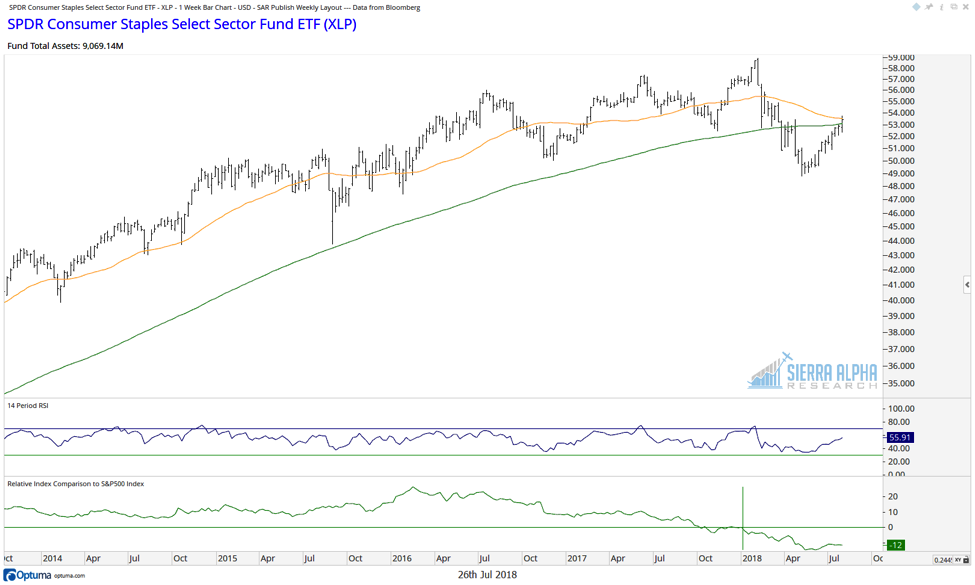The image size is (975, 585).
Task: Click the blue diamond icon in the chart header
Action: 917,7
